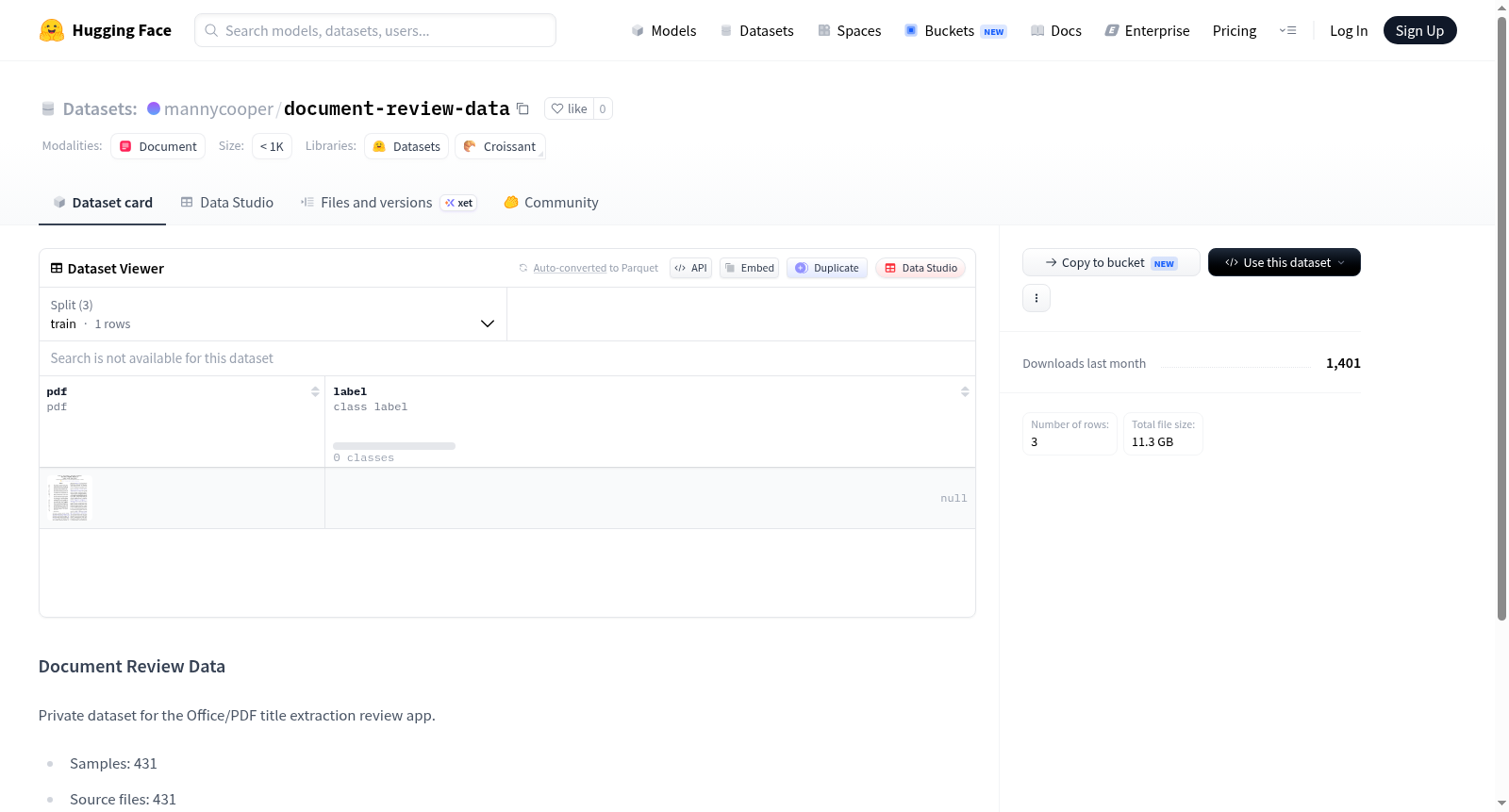Click the Sign Up button
The image size is (1509, 812).
click(1420, 30)
